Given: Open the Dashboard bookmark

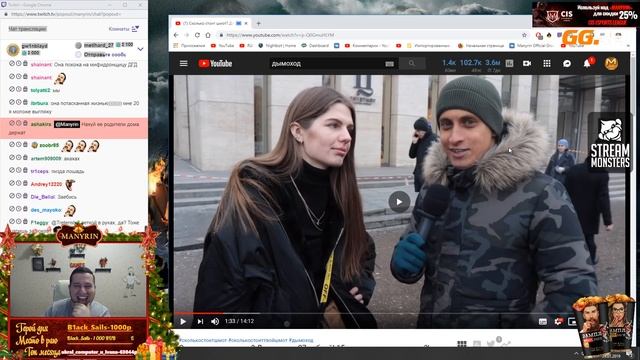Looking at the screenshot, I should pos(315,46).
